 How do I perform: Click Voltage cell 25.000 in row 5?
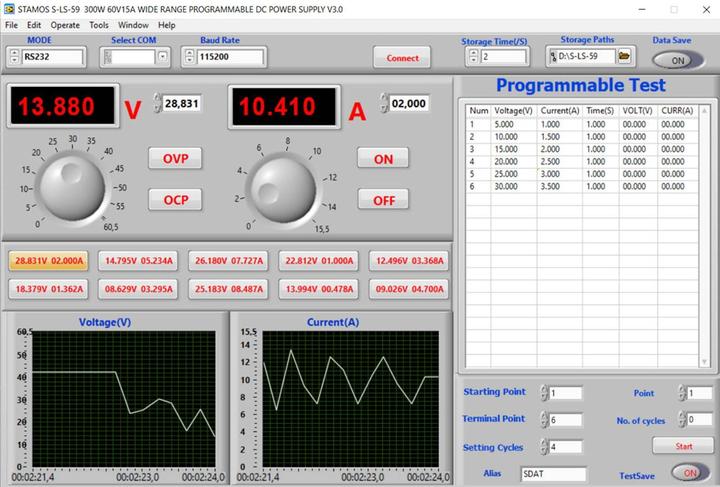(x=514, y=174)
